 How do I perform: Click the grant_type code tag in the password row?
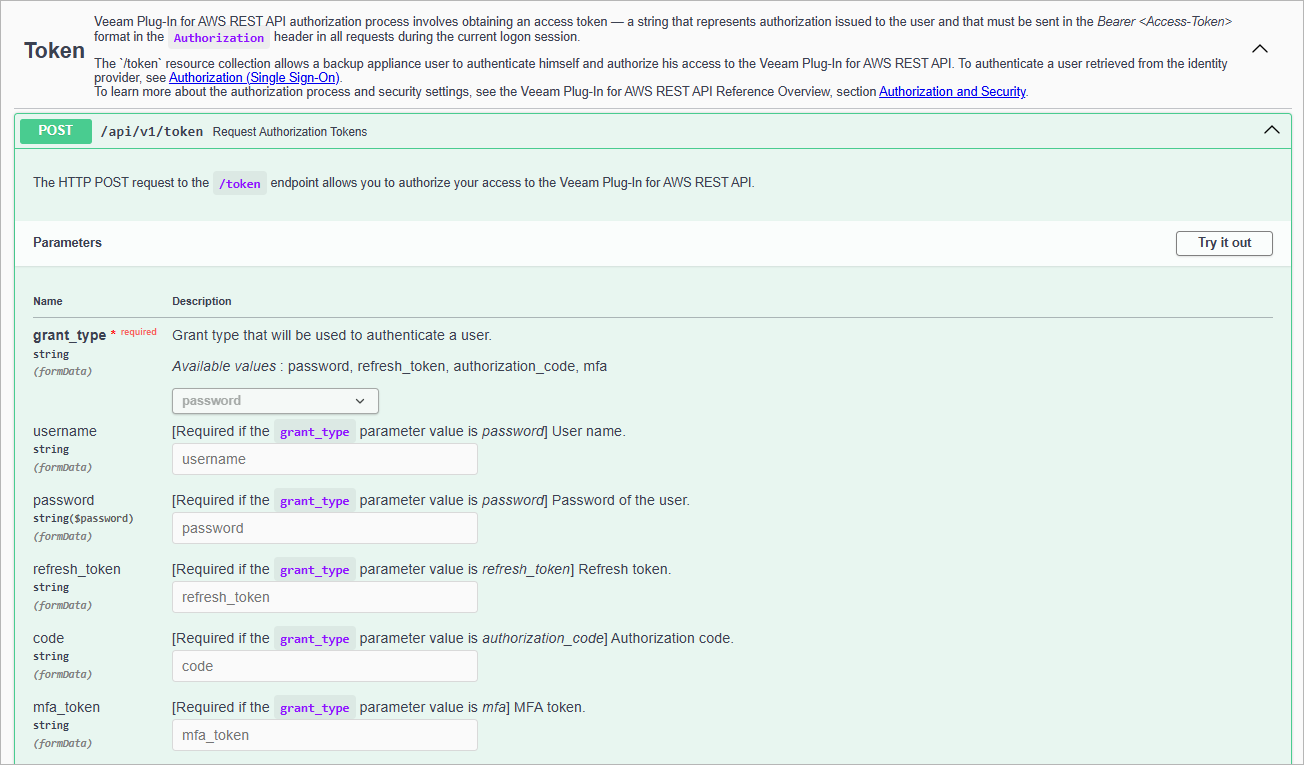pos(314,501)
